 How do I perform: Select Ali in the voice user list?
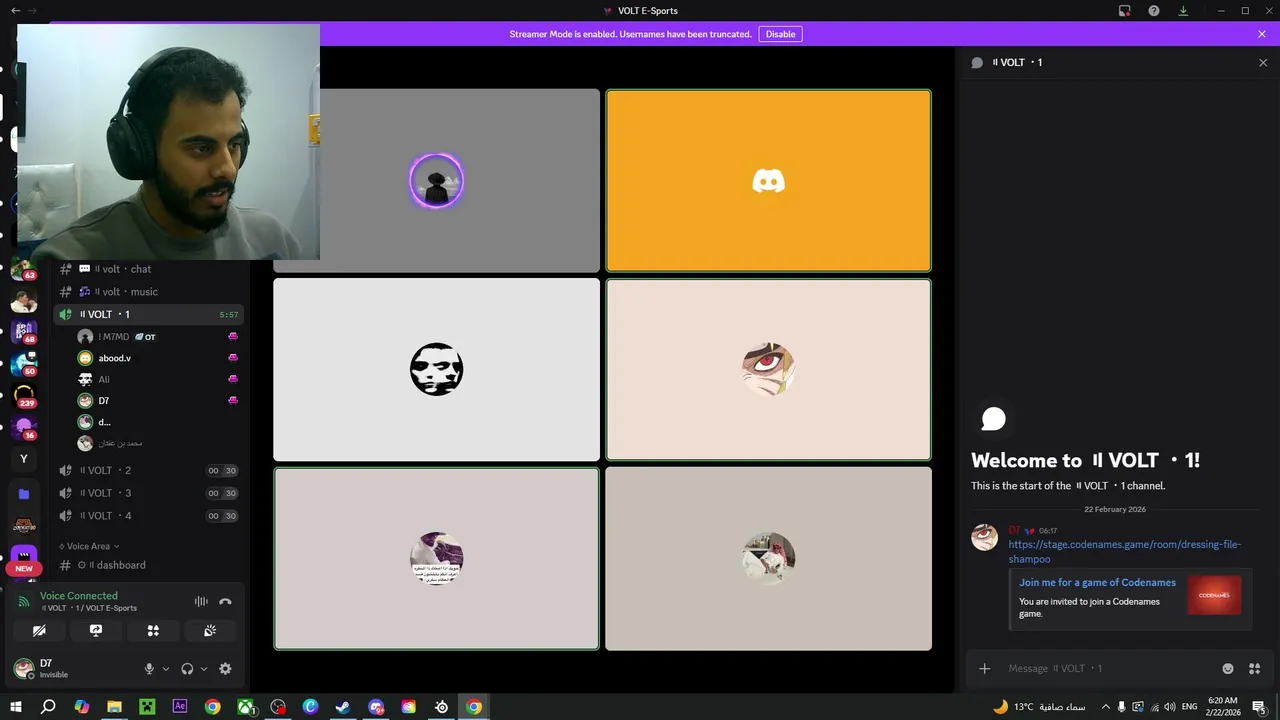click(x=158, y=379)
